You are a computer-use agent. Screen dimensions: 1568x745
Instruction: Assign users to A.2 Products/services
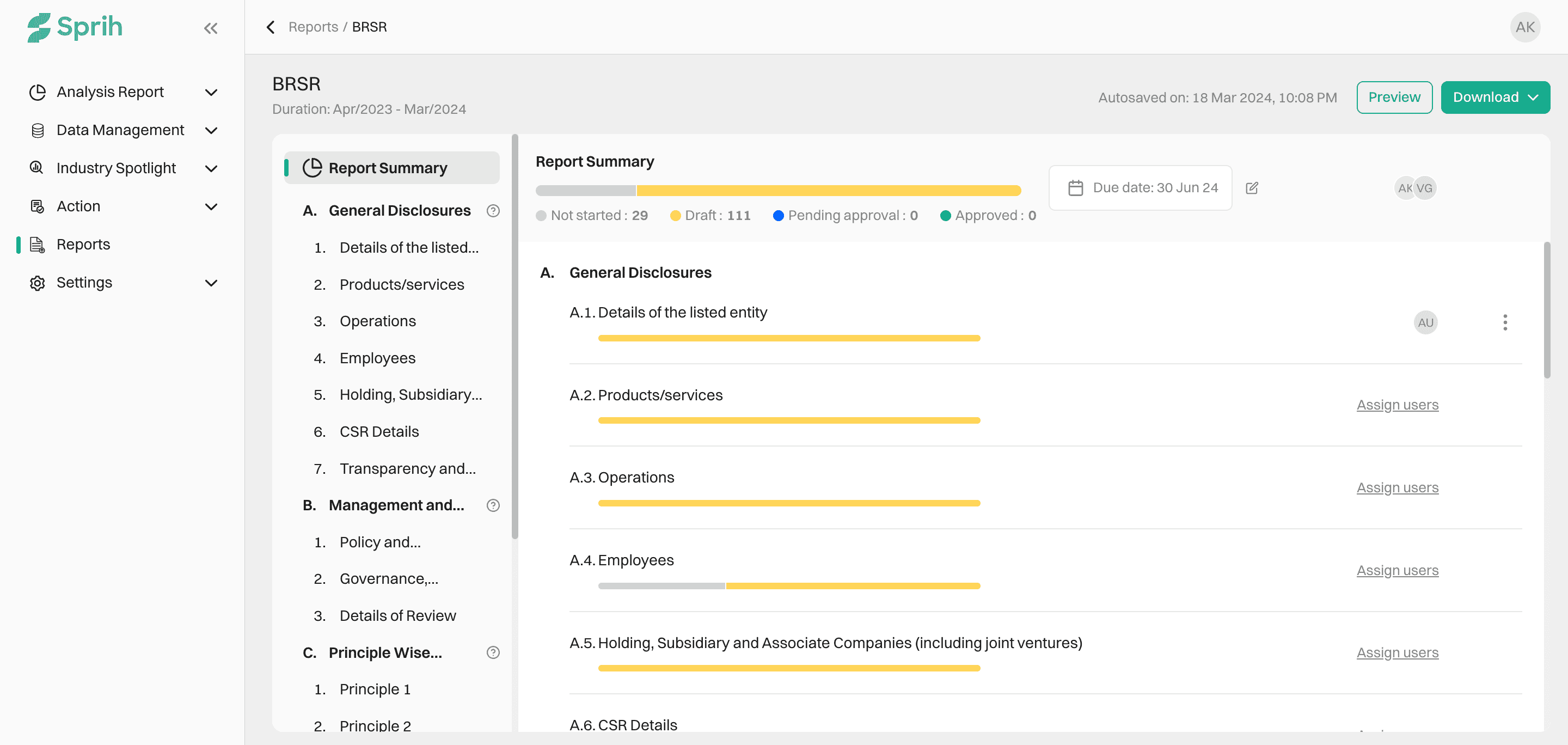click(x=1397, y=405)
